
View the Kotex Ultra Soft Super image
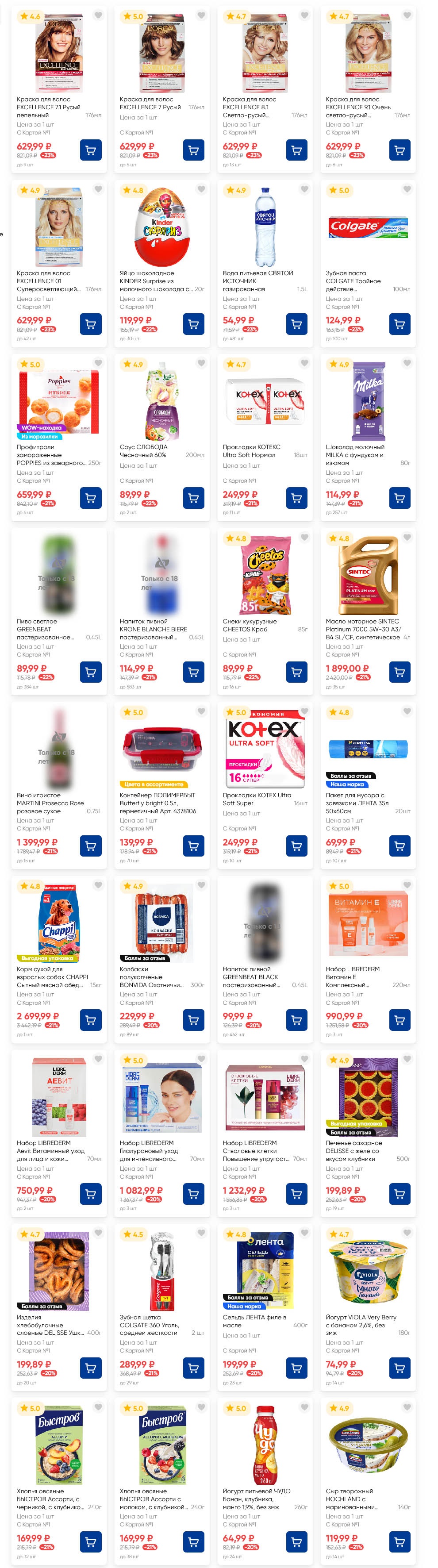click(x=265, y=746)
